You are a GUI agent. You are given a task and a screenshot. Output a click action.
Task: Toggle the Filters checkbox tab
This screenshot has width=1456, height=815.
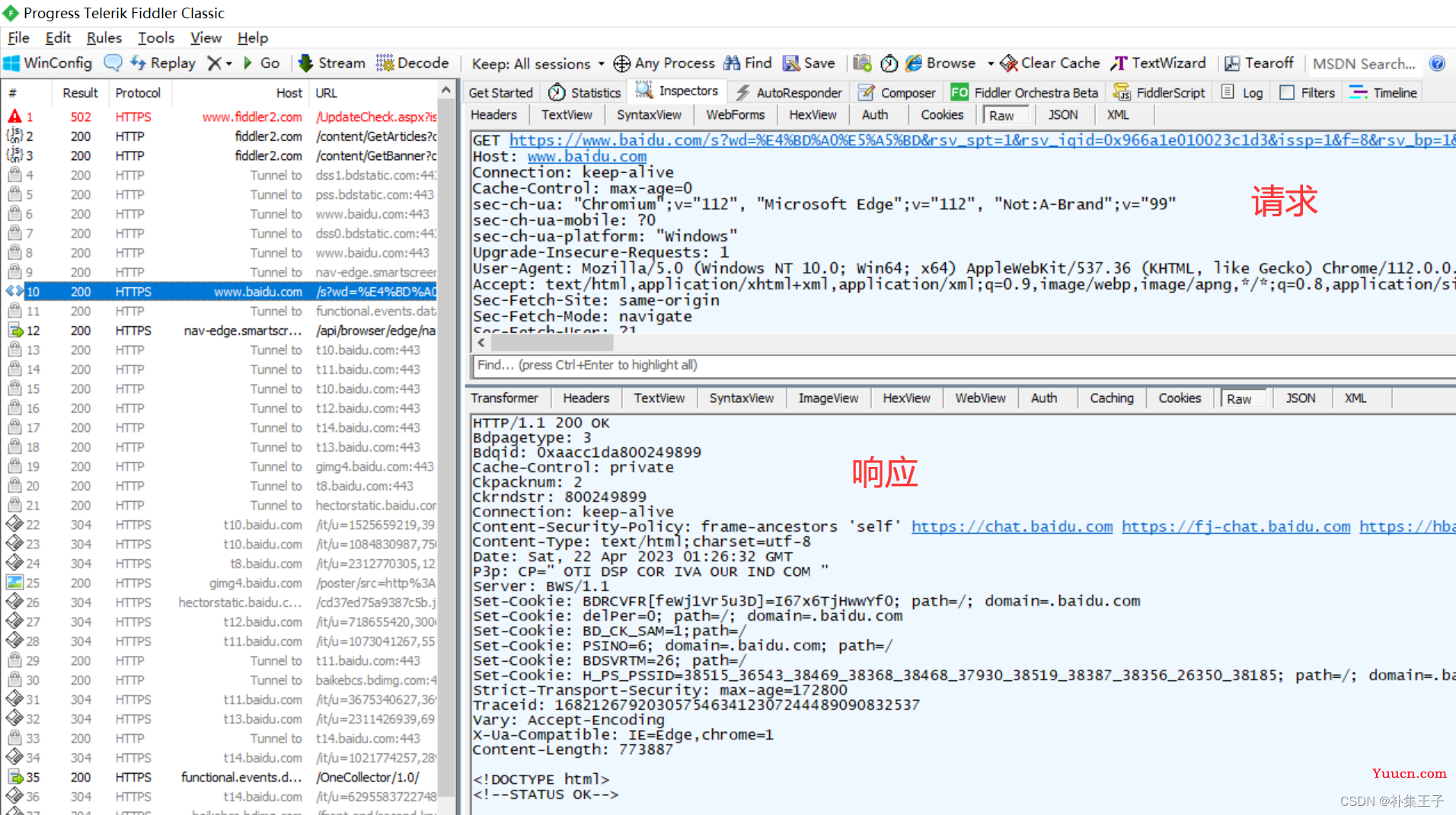click(1308, 92)
